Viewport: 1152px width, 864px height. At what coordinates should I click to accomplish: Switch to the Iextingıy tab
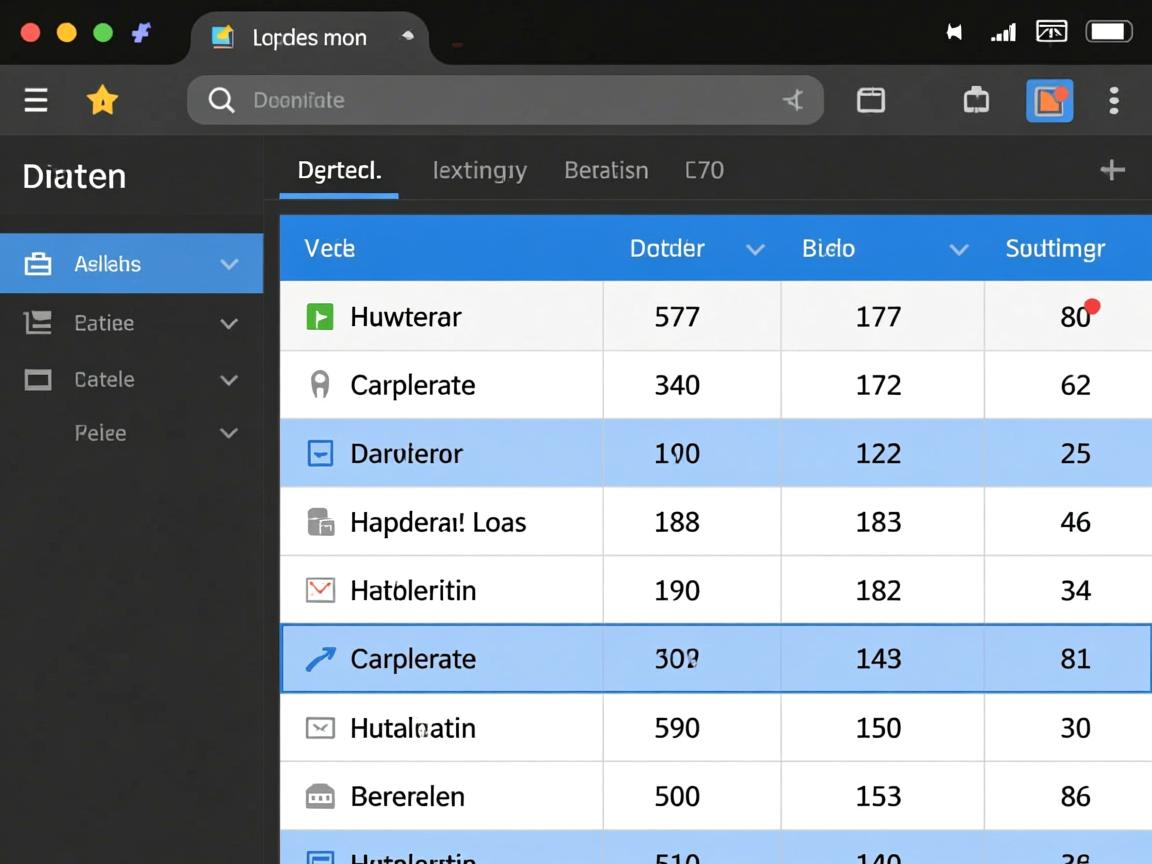coord(479,171)
